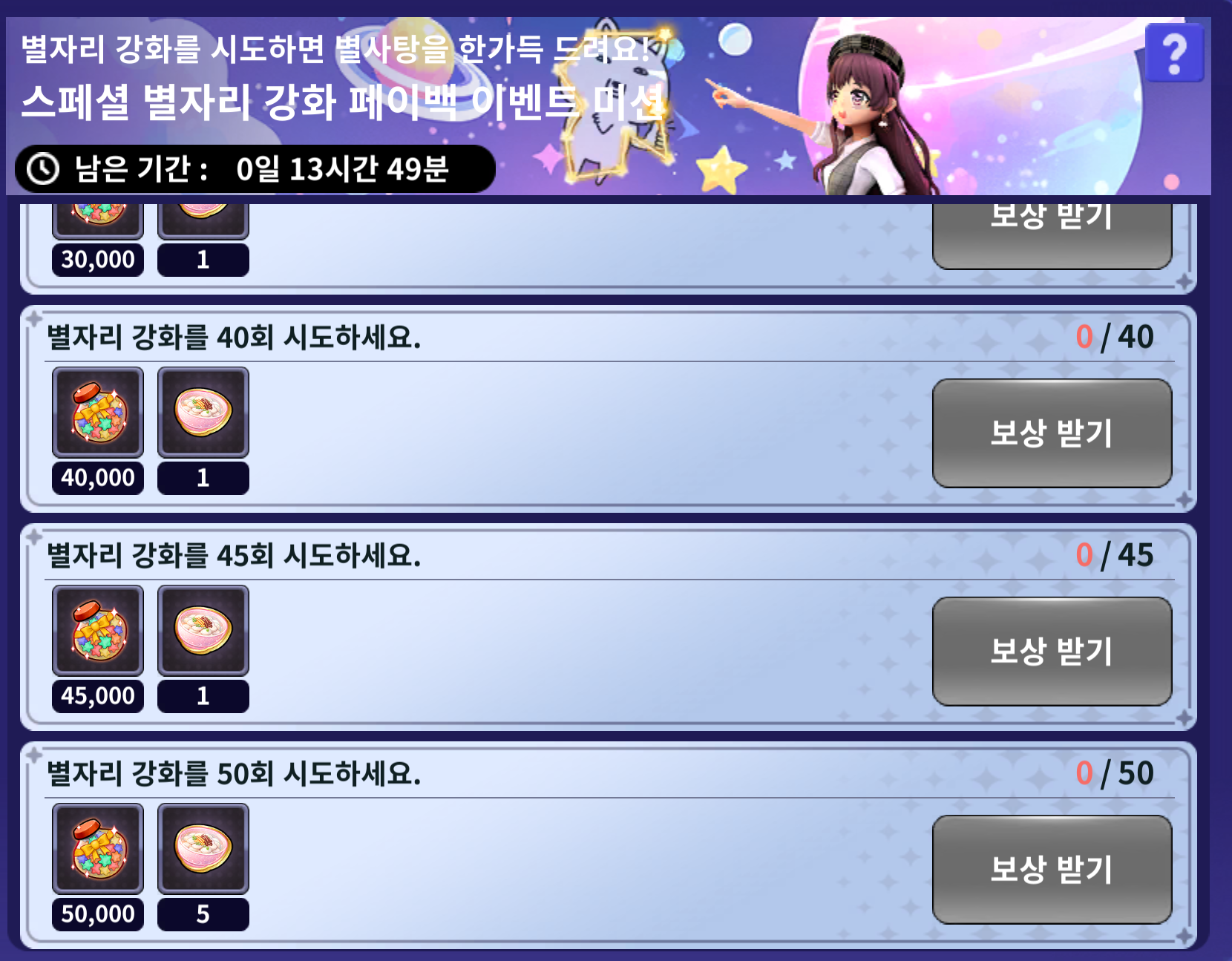Claim reward for the 50회 mission
The width and height of the screenshot is (1232, 961).
point(1052,869)
